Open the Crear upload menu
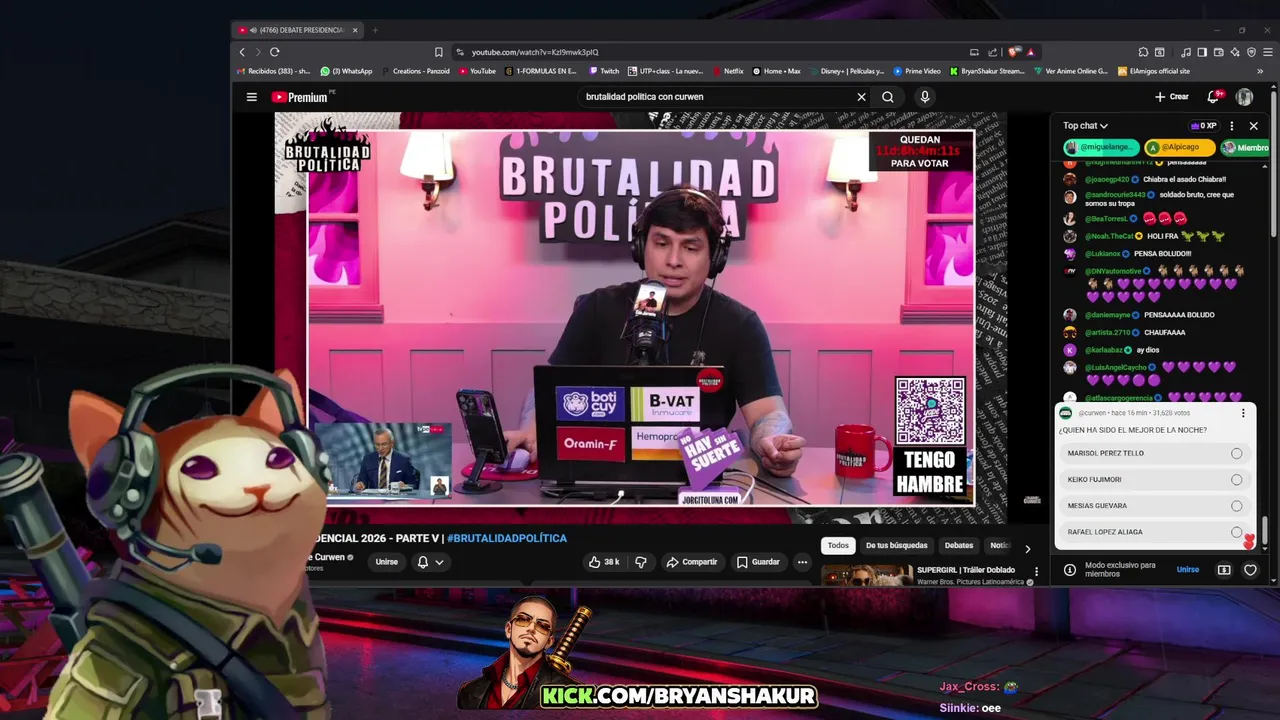 1171,97
